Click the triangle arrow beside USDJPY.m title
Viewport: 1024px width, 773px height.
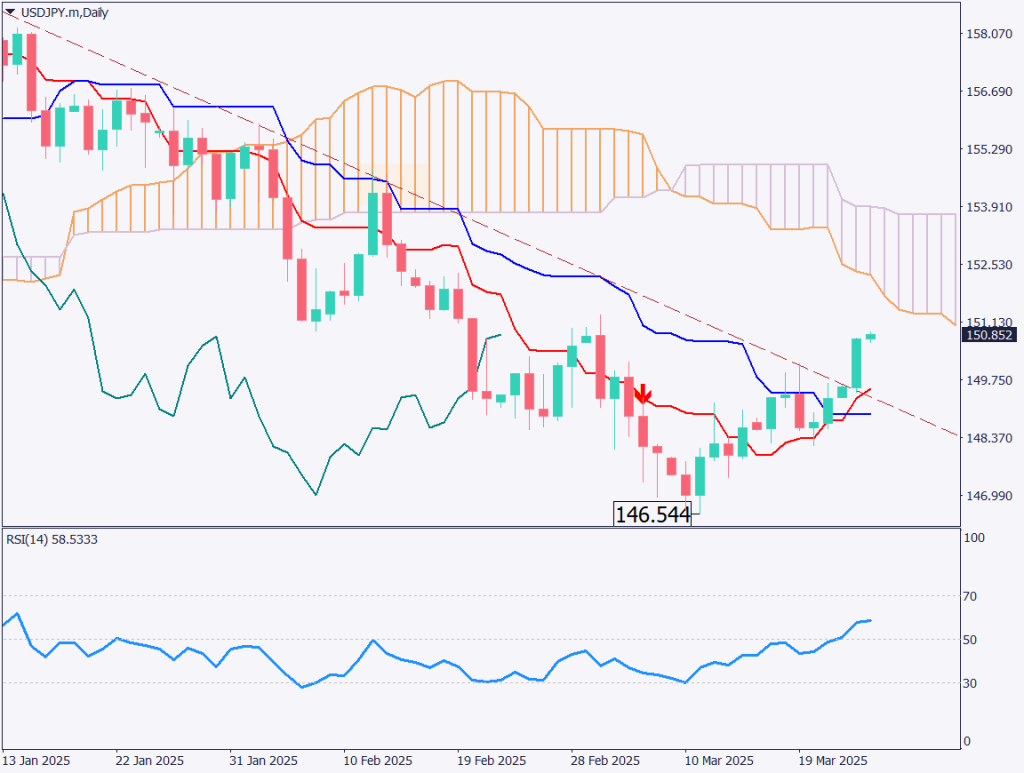tap(9, 11)
